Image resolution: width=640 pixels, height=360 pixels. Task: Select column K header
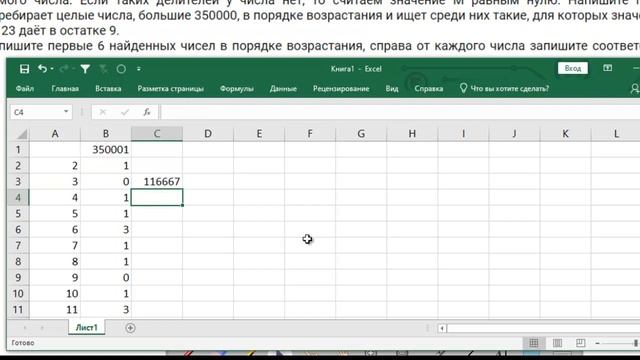tap(565, 134)
